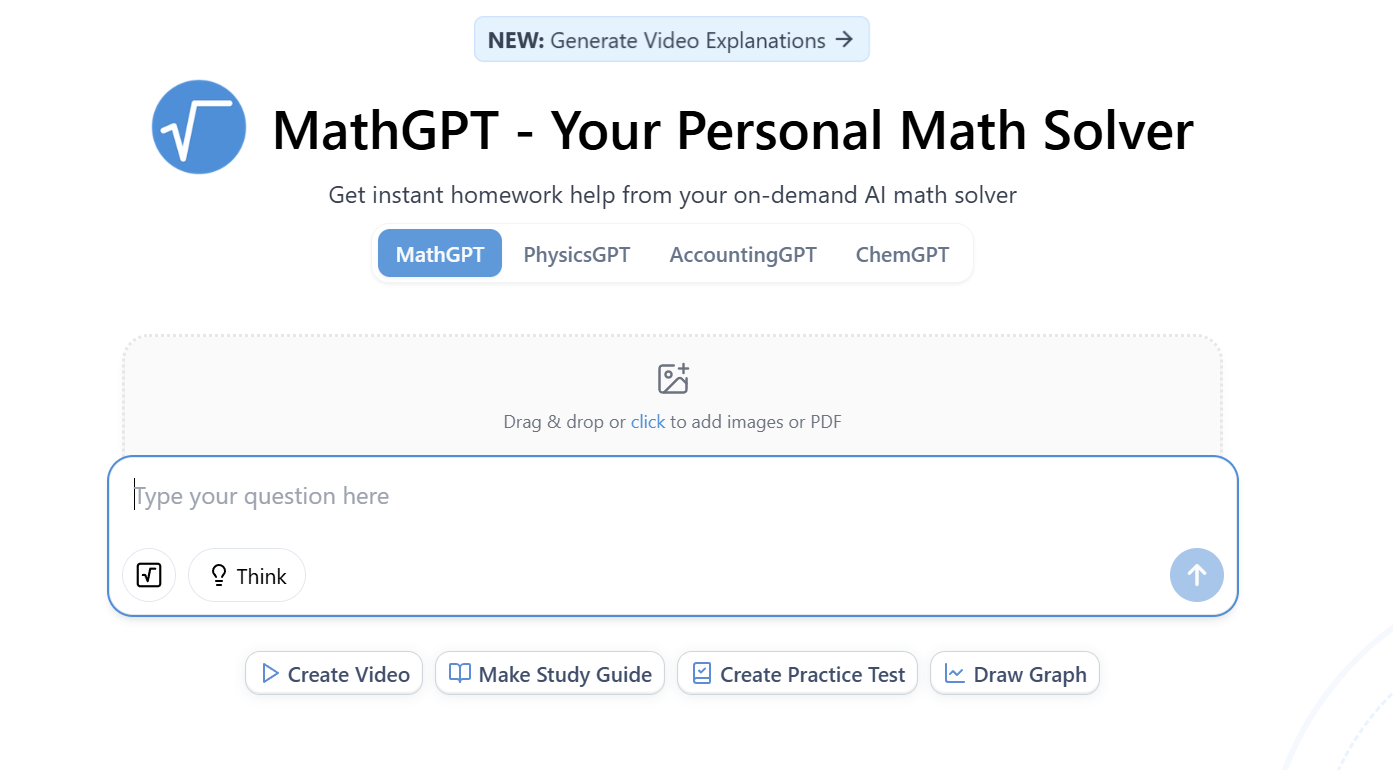
Task: Click the Practice Test checklist icon
Action: [702, 673]
